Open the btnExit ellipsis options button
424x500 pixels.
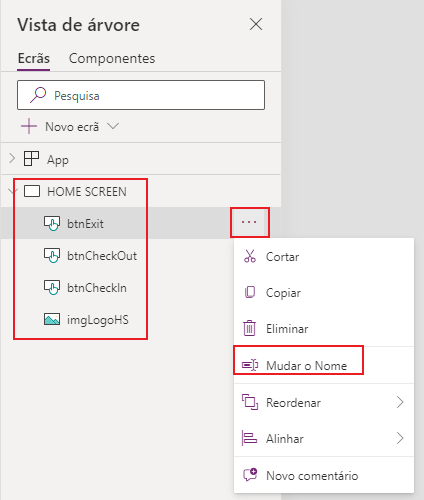click(x=249, y=222)
